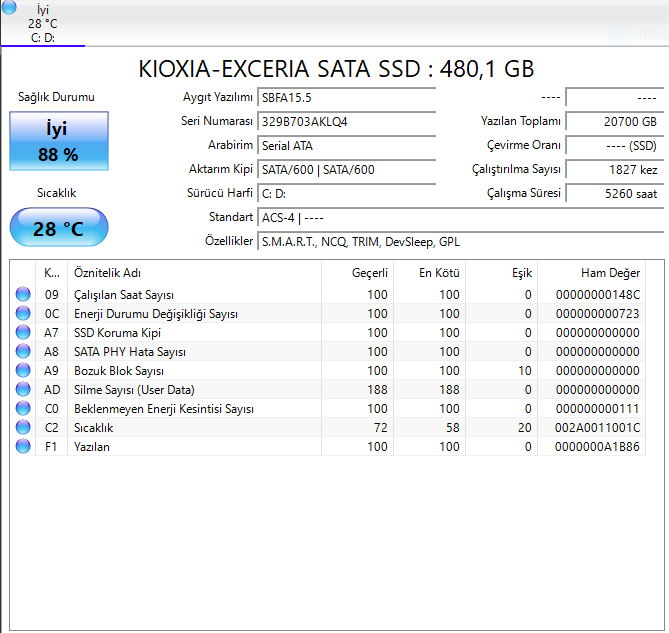The image size is (669, 633).
Task: Click the serial number field 329B703AKLQ4
Action: [x=346, y=122]
